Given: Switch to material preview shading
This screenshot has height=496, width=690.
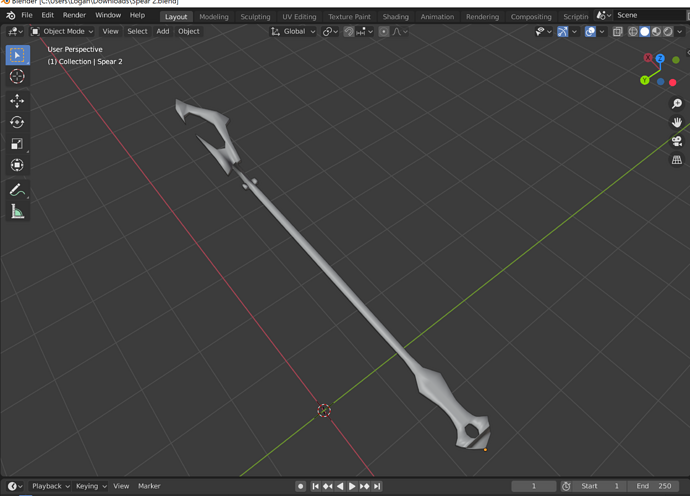Looking at the screenshot, I should coord(656,32).
